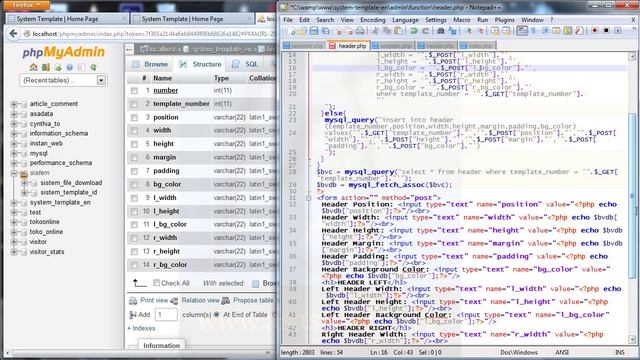Expand the information_schema database node
Viewport: 640px width, 360px height.
coord(14,133)
